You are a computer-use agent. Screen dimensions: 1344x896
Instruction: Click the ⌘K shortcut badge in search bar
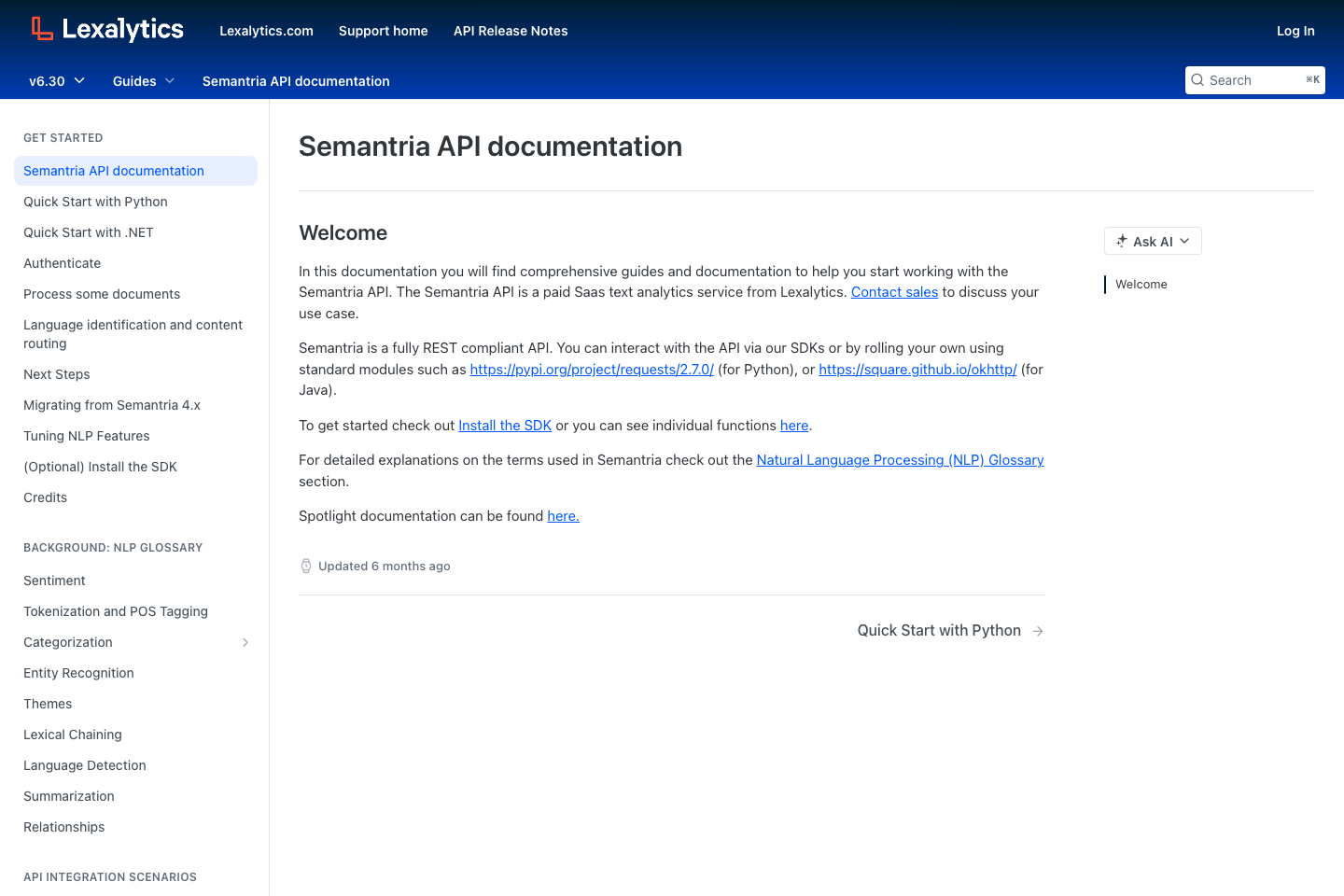point(1312,80)
